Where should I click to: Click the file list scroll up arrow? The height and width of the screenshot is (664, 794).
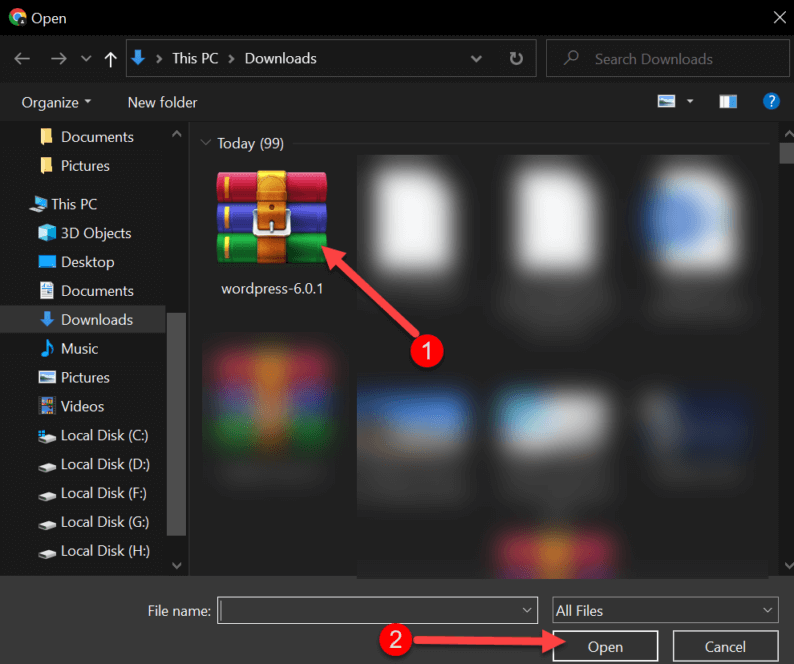pyautogui.click(x=788, y=134)
